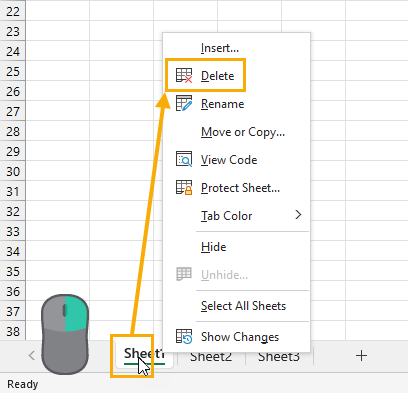Select row header 30
408x393 pixels.
click(x=13, y=171)
